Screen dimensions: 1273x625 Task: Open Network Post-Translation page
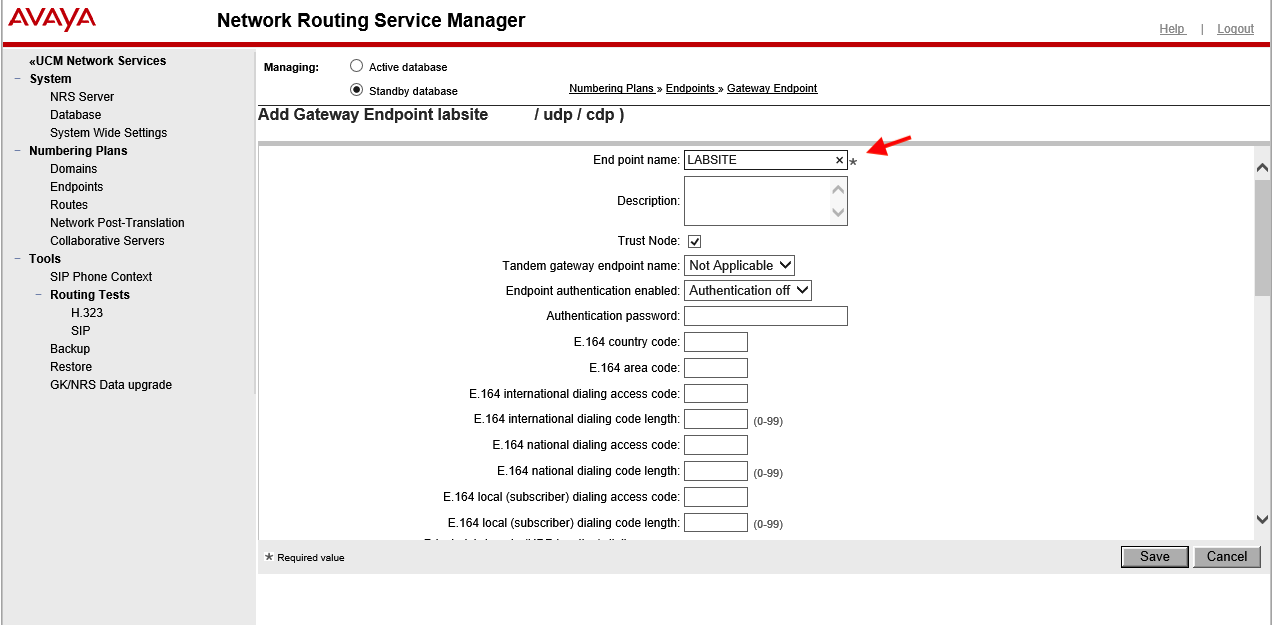point(118,223)
